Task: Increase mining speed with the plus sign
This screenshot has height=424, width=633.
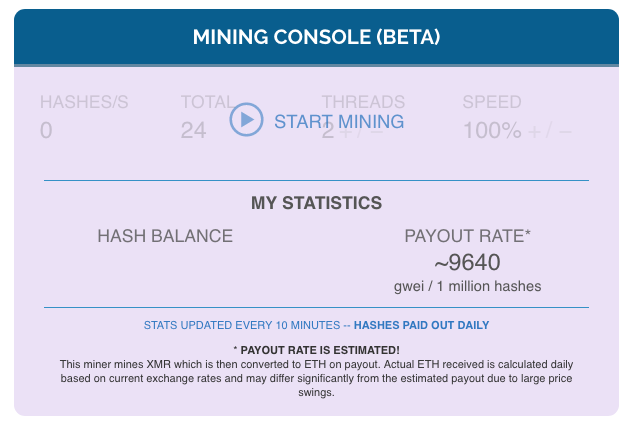Action: 536,131
